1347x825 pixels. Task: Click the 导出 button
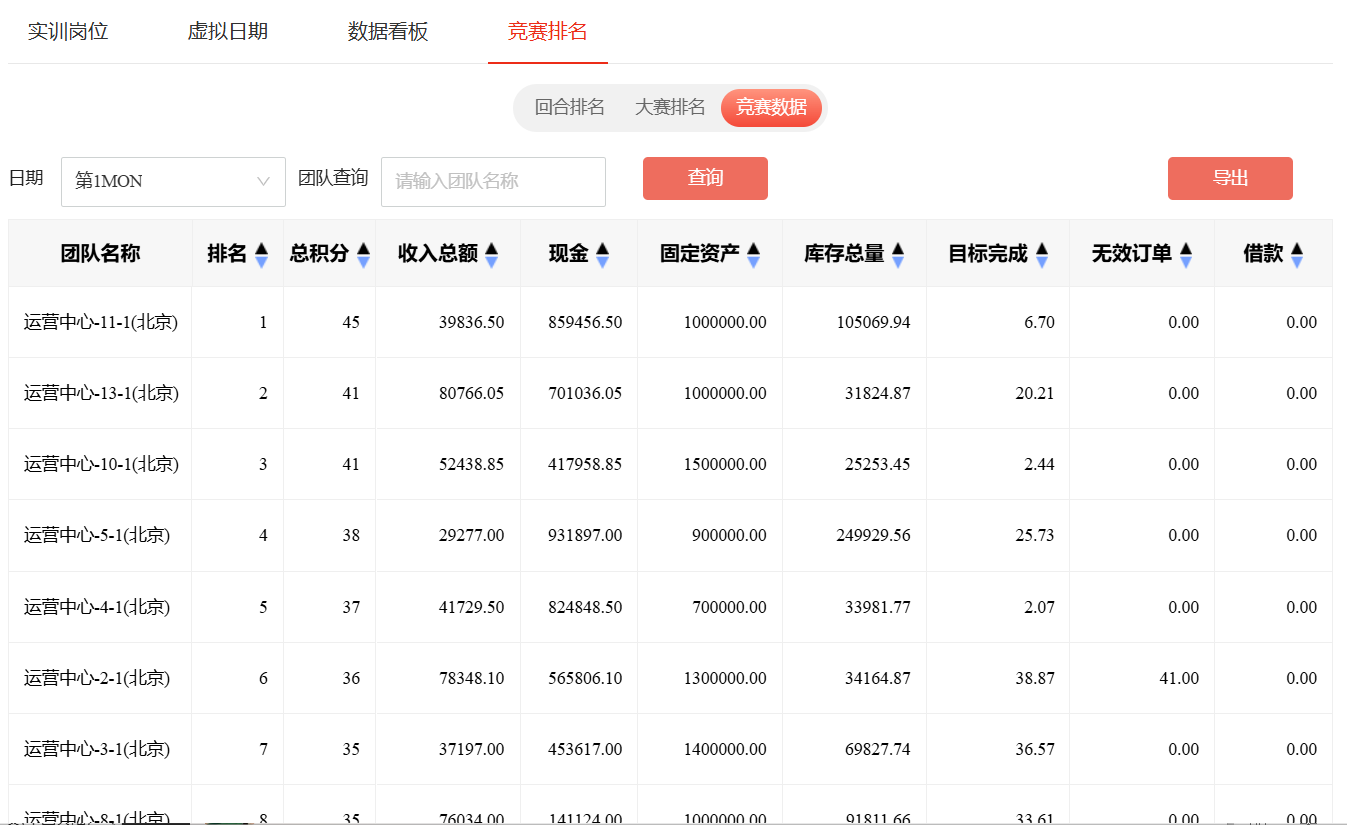pyautogui.click(x=1230, y=178)
